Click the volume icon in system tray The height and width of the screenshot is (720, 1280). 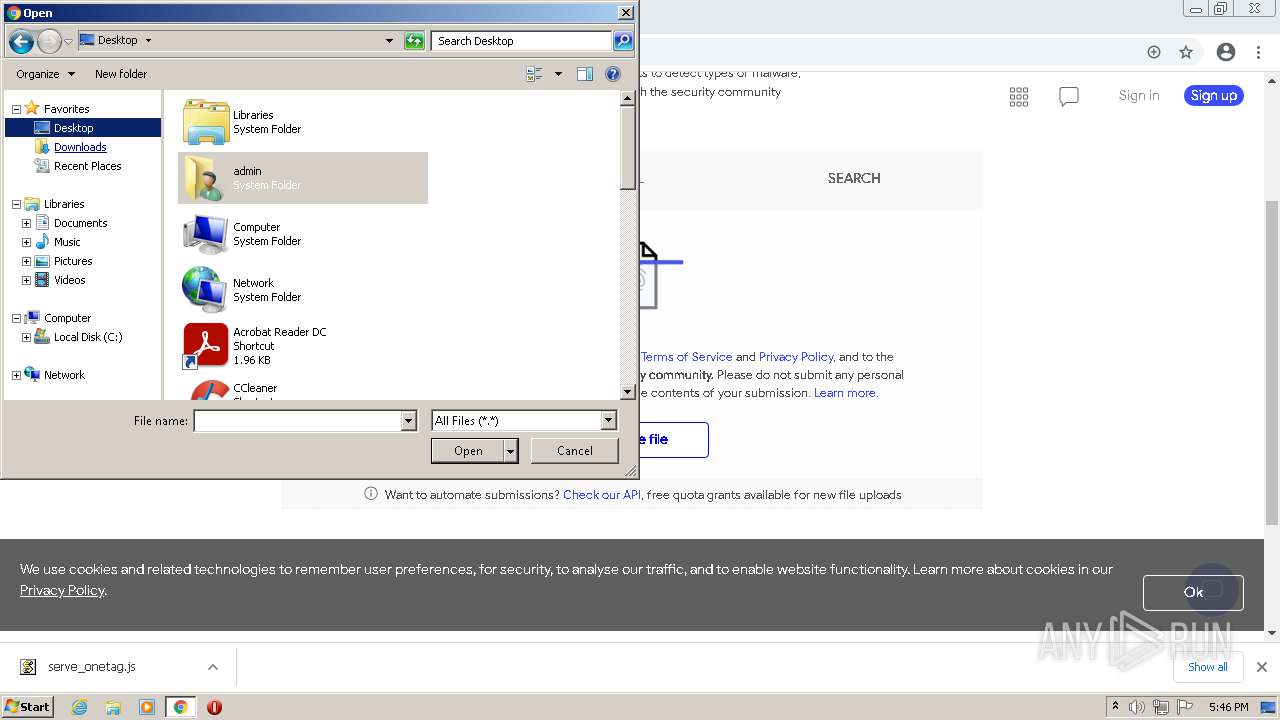pyautogui.click(x=1137, y=707)
